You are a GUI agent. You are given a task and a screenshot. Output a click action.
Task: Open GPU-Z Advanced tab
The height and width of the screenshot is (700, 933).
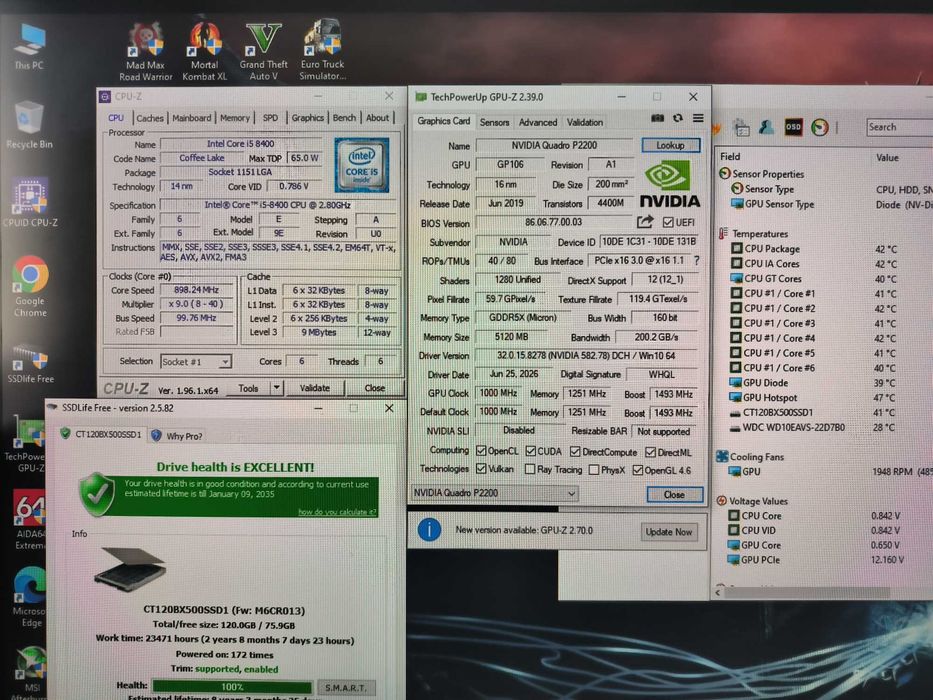click(x=538, y=122)
